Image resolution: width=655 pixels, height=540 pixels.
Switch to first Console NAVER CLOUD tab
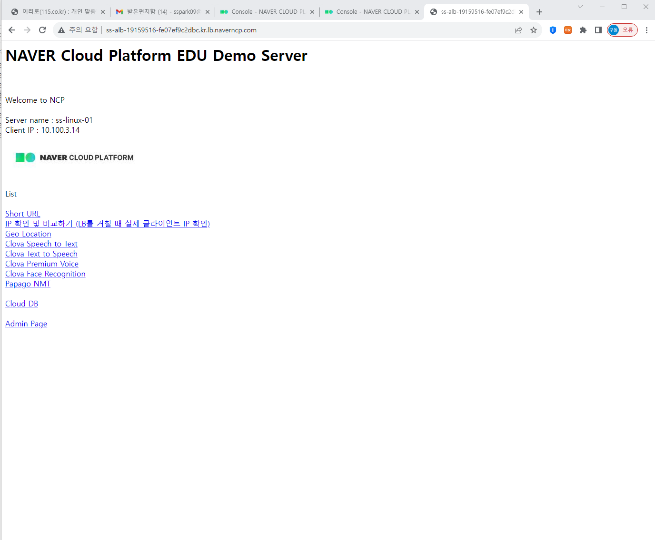[267, 12]
